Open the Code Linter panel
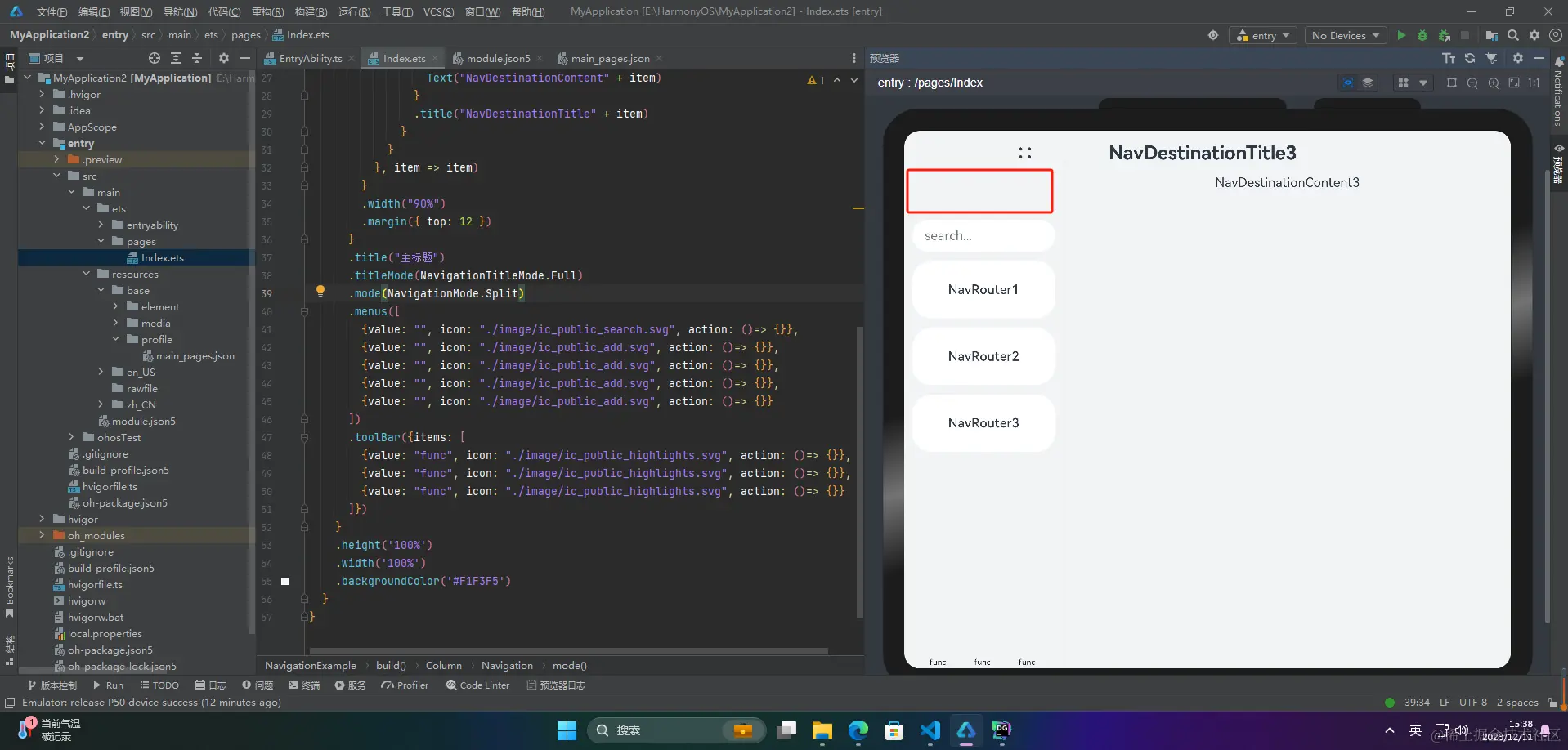 click(477, 685)
